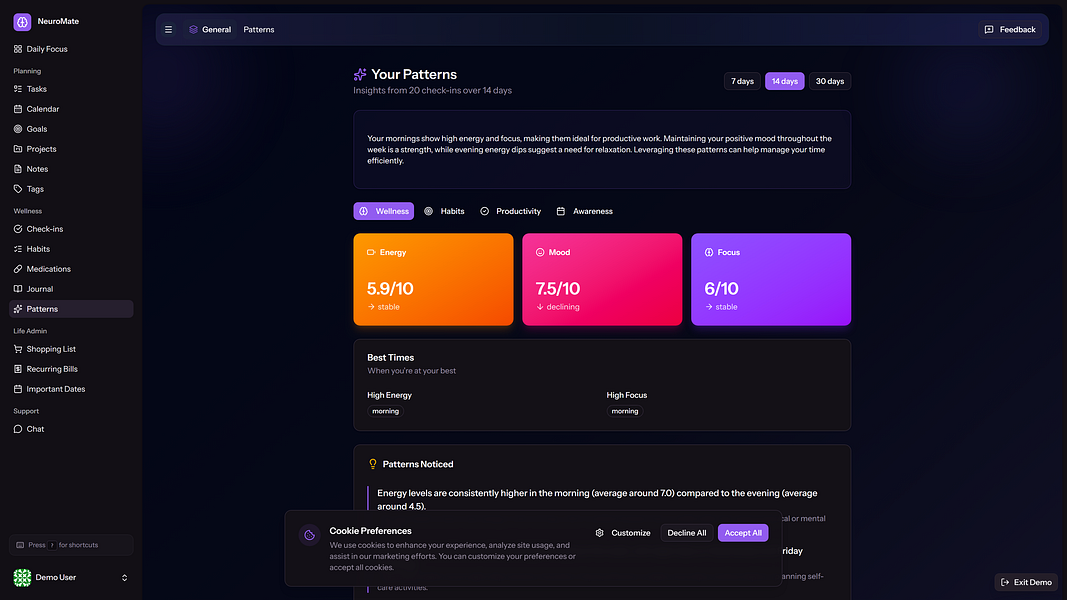Click the 'Your Patterns' heading

click(414, 74)
